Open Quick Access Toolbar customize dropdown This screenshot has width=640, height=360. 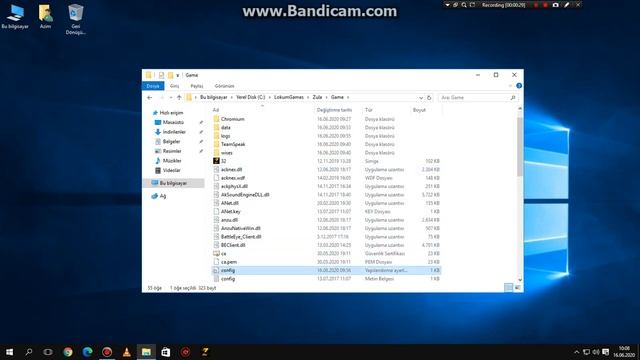pos(178,76)
